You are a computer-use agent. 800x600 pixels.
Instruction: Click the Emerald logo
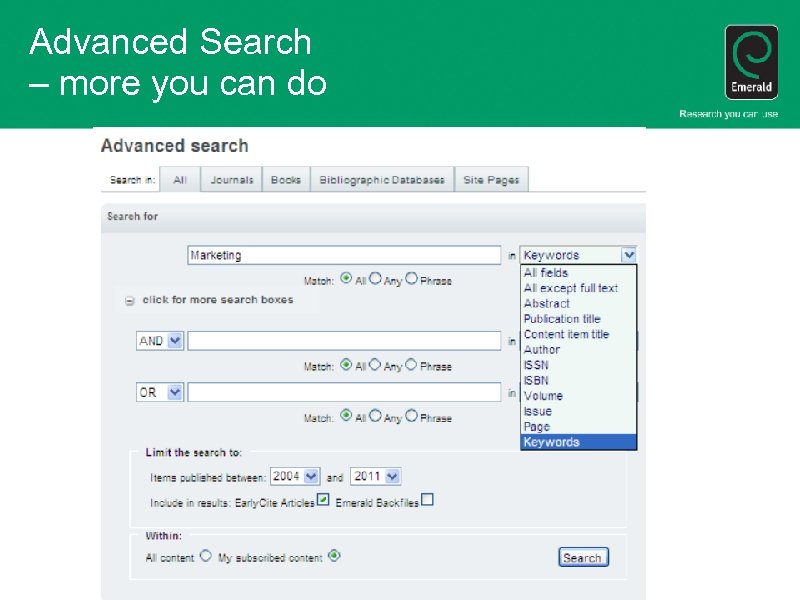pyautogui.click(x=750, y=60)
